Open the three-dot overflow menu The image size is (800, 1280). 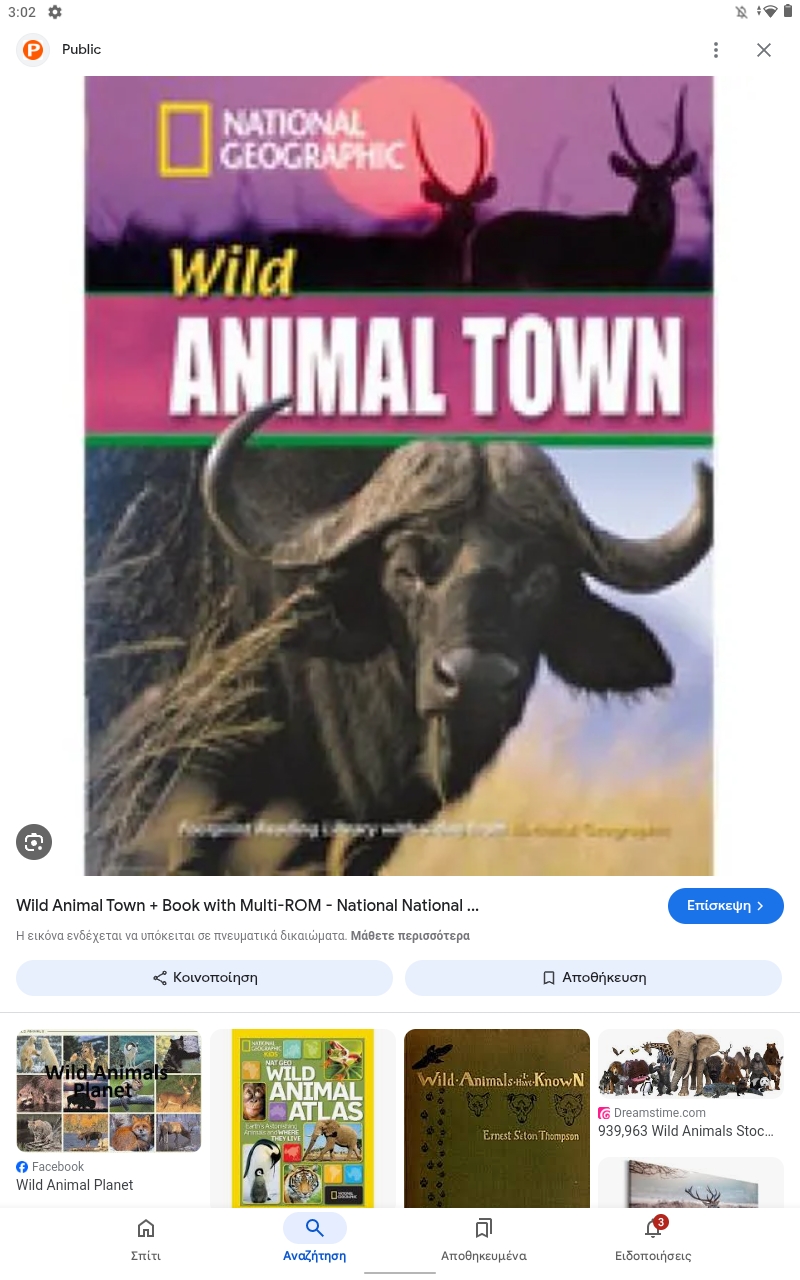click(x=715, y=50)
